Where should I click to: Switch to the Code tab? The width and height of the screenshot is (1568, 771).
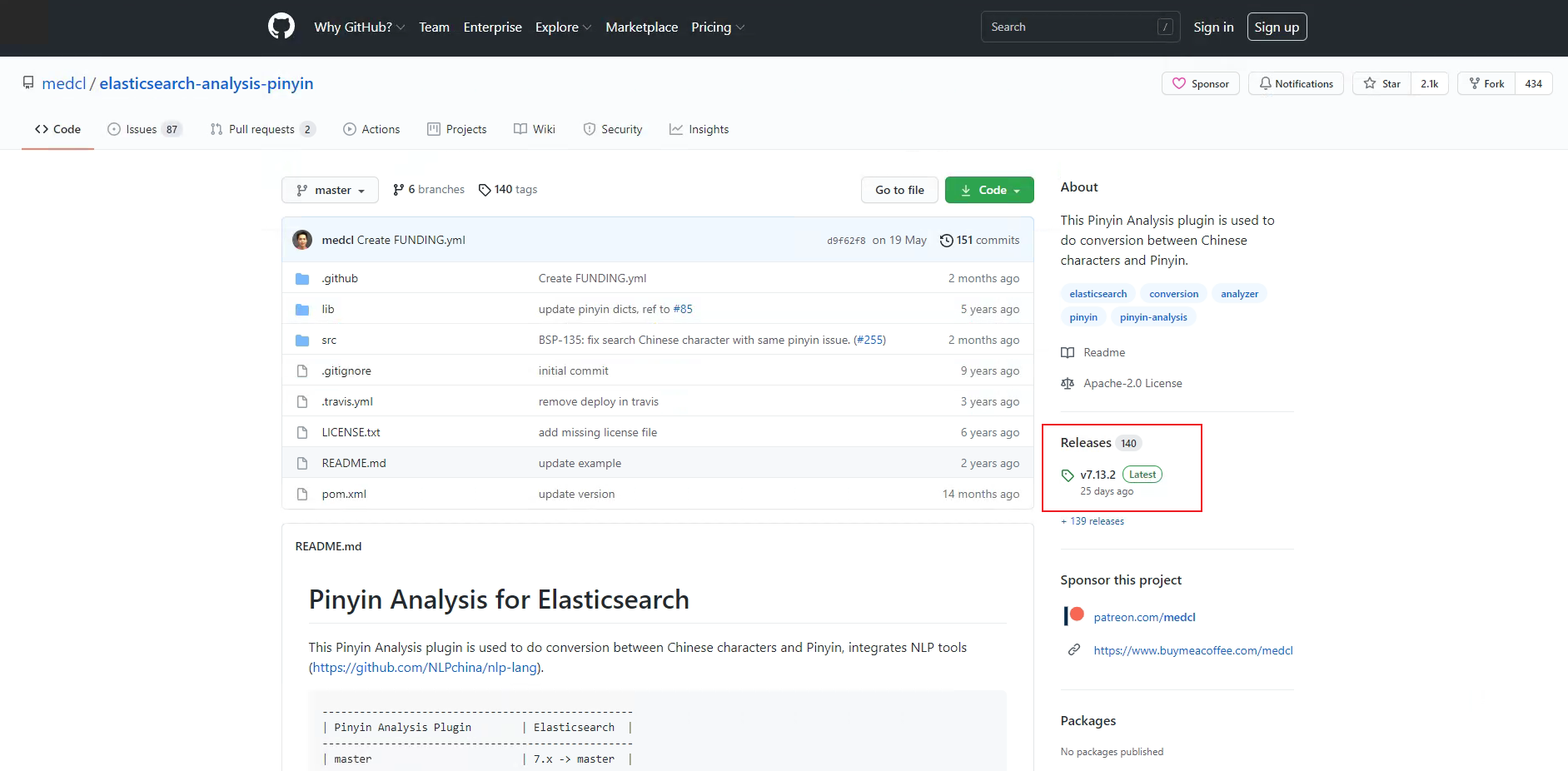tap(57, 129)
